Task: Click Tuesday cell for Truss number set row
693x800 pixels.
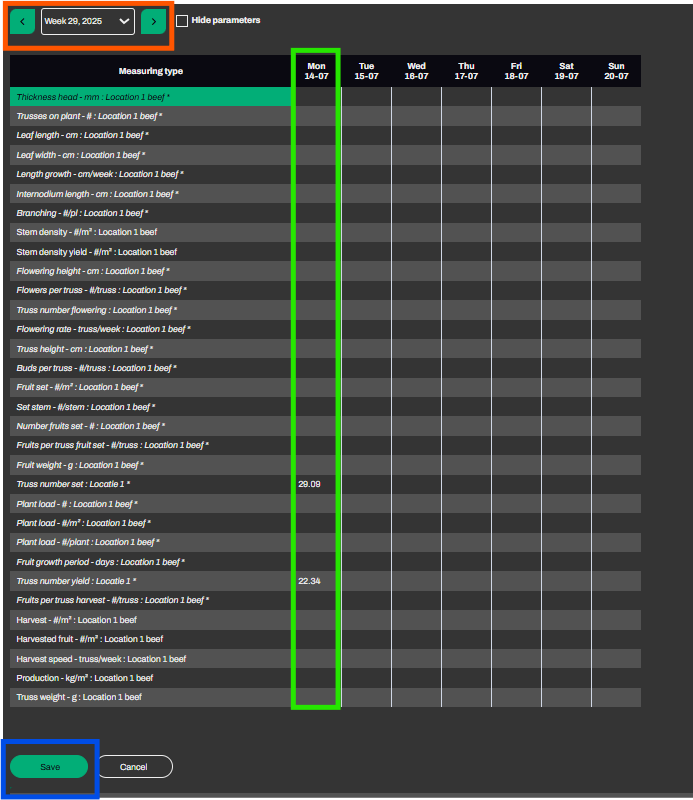Action: [366, 484]
